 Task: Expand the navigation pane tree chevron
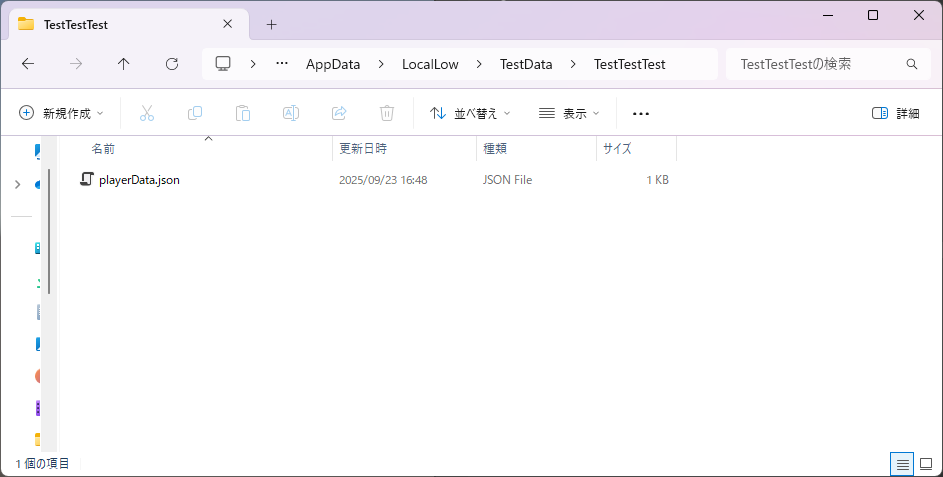point(17,185)
